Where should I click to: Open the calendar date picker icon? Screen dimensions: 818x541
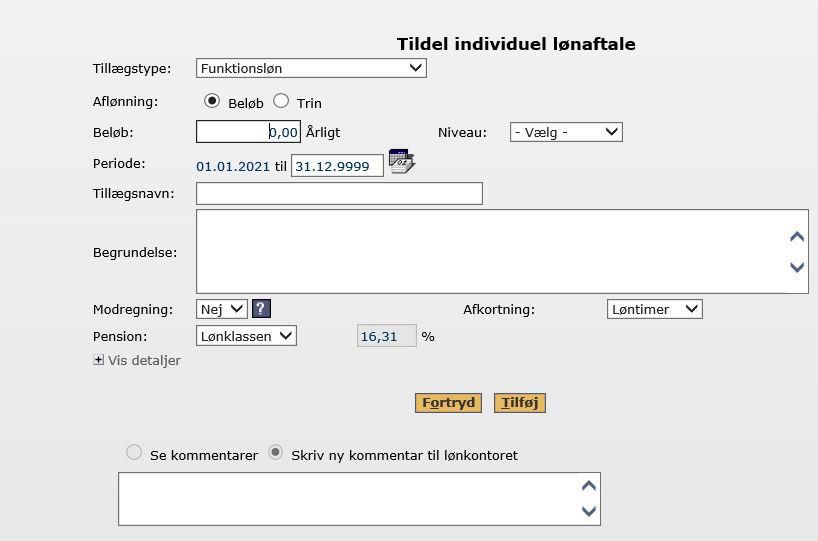(402, 161)
